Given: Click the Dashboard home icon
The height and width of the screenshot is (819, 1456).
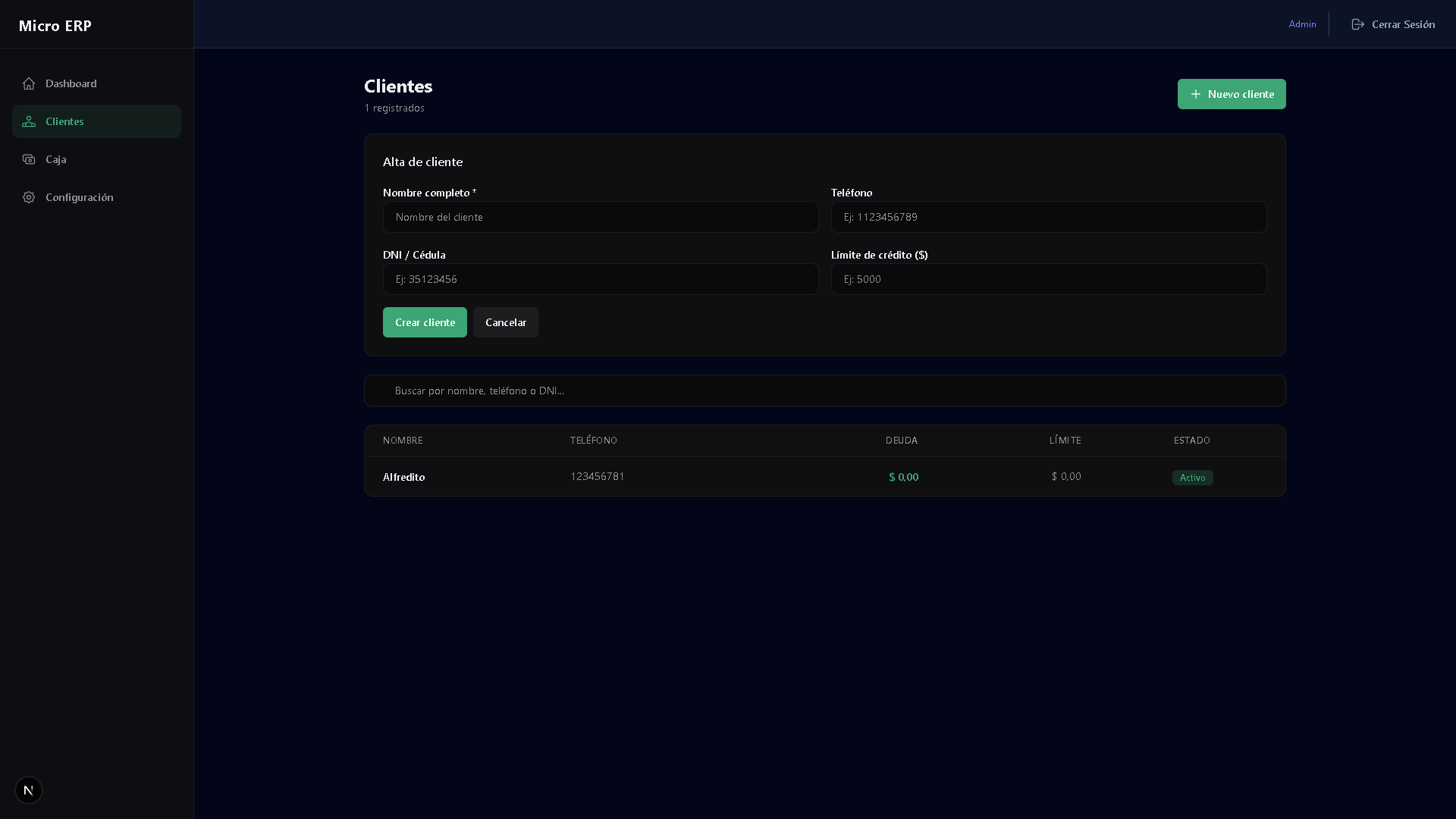Looking at the screenshot, I should (29, 83).
